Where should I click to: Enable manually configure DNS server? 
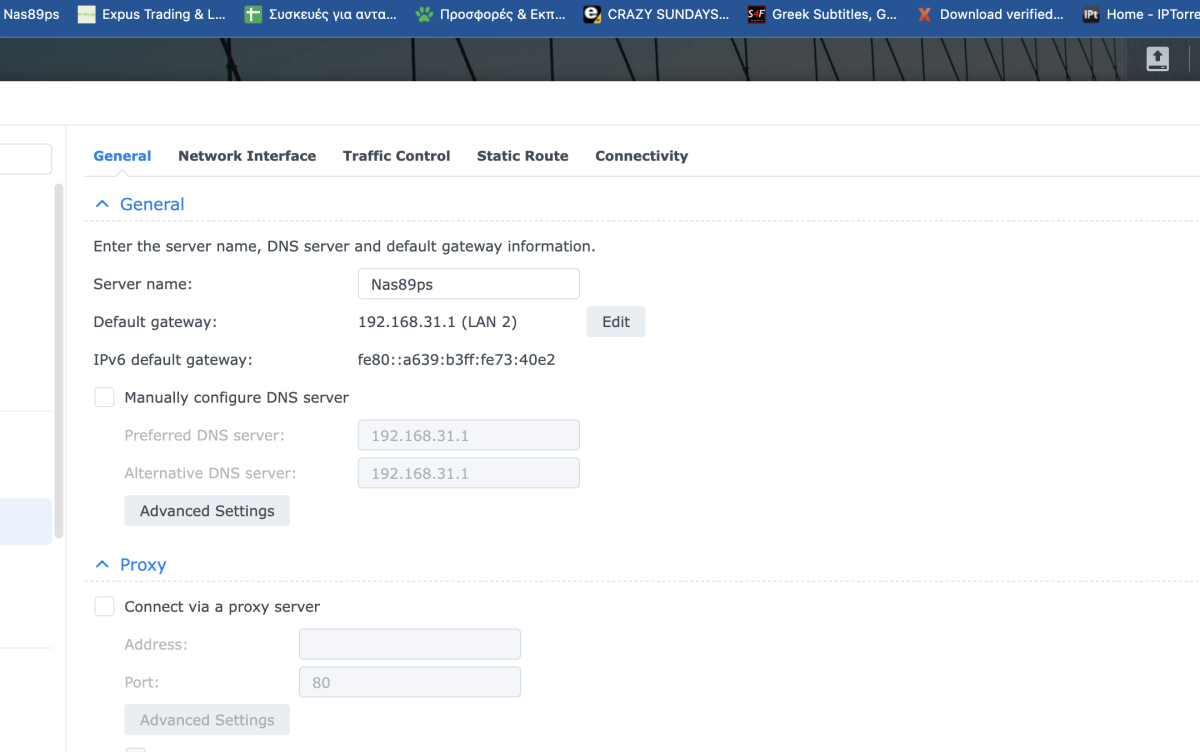[x=104, y=397]
